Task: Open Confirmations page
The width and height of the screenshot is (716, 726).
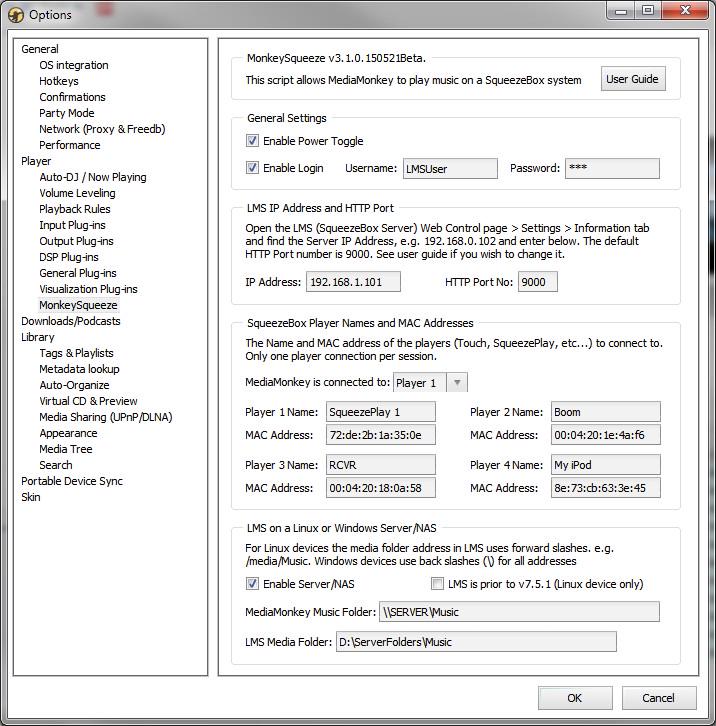Action: click(72, 97)
